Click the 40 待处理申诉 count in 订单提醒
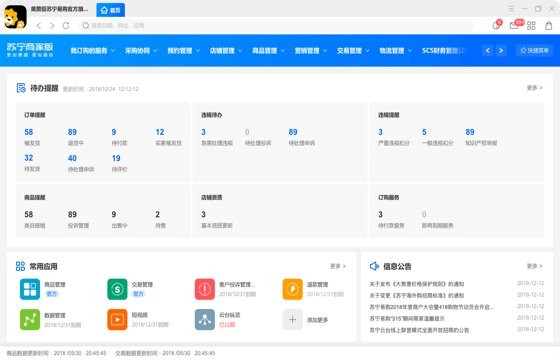This screenshot has height=360, width=560. 72,158
